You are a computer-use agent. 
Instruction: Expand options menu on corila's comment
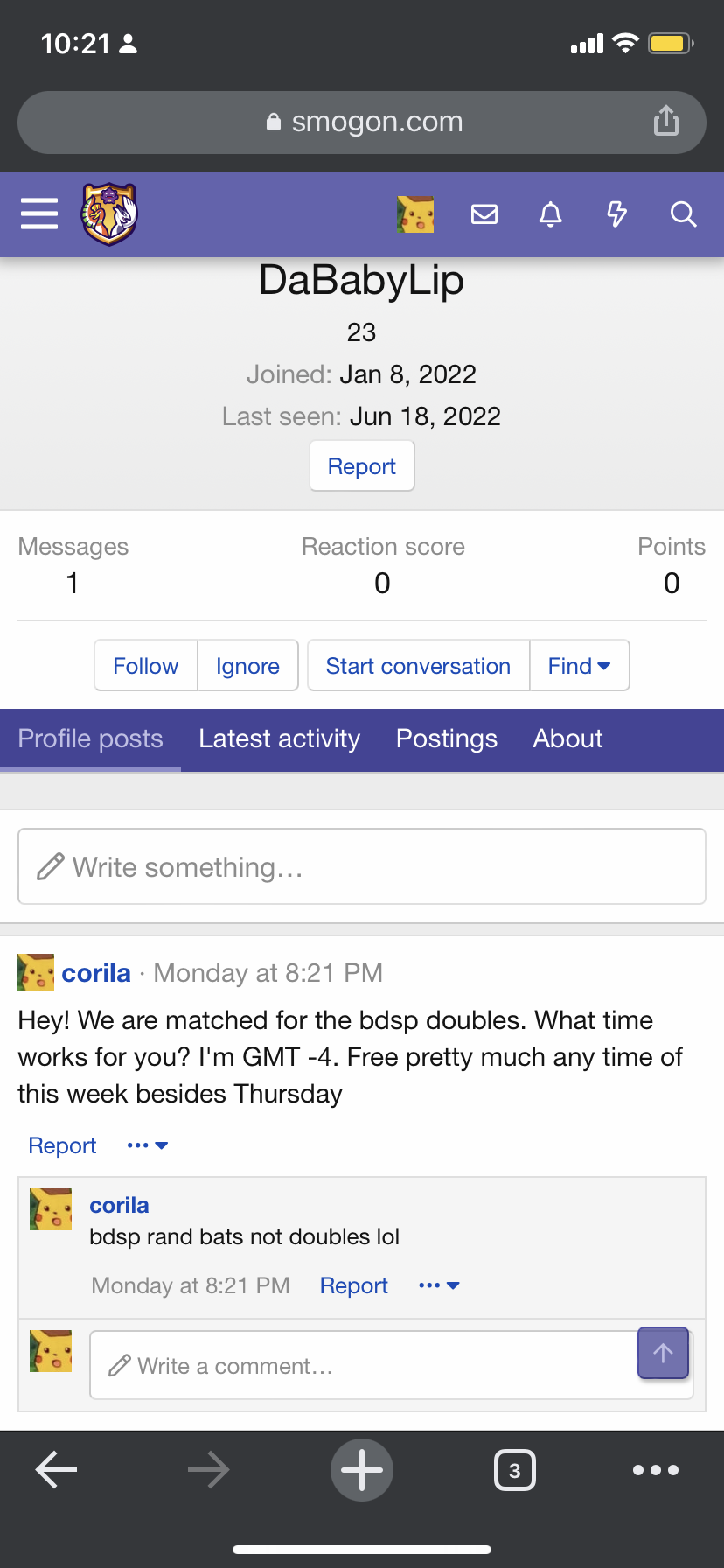439,1285
